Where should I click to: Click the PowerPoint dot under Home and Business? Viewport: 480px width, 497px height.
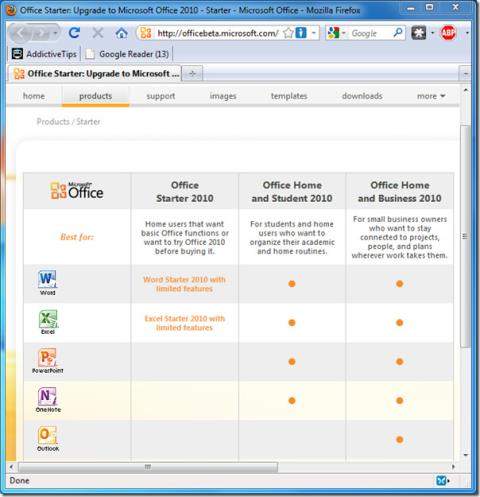[x=400, y=362]
